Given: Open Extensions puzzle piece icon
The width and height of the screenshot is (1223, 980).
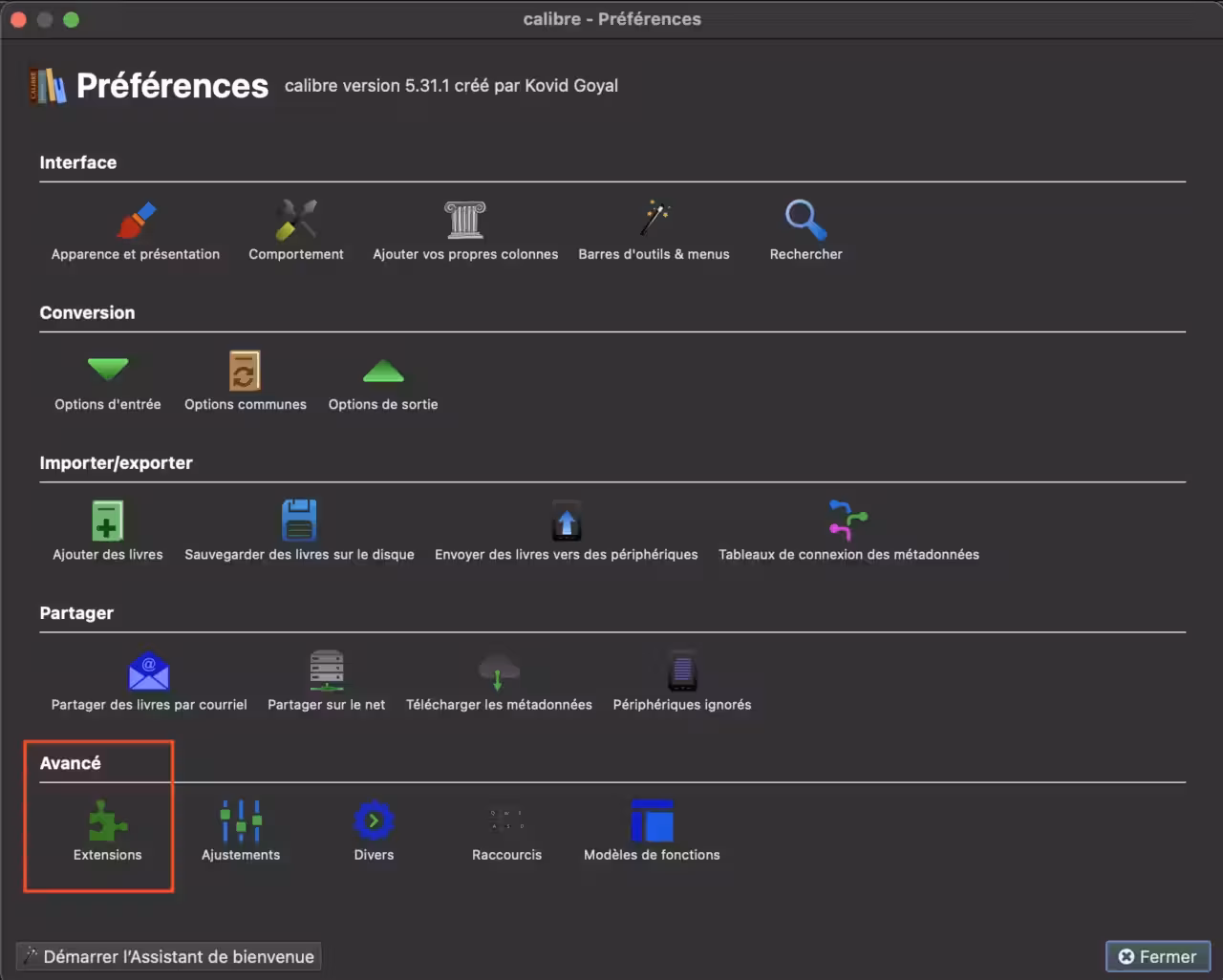Looking at the screenshot, I should [x=107, y=820].
